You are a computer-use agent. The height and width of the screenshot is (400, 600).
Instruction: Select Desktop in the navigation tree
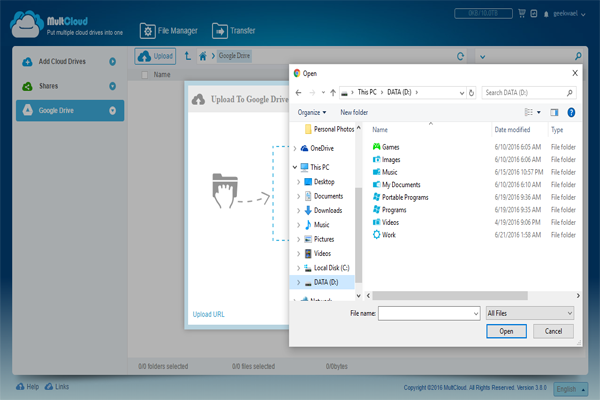coord(319,182)
